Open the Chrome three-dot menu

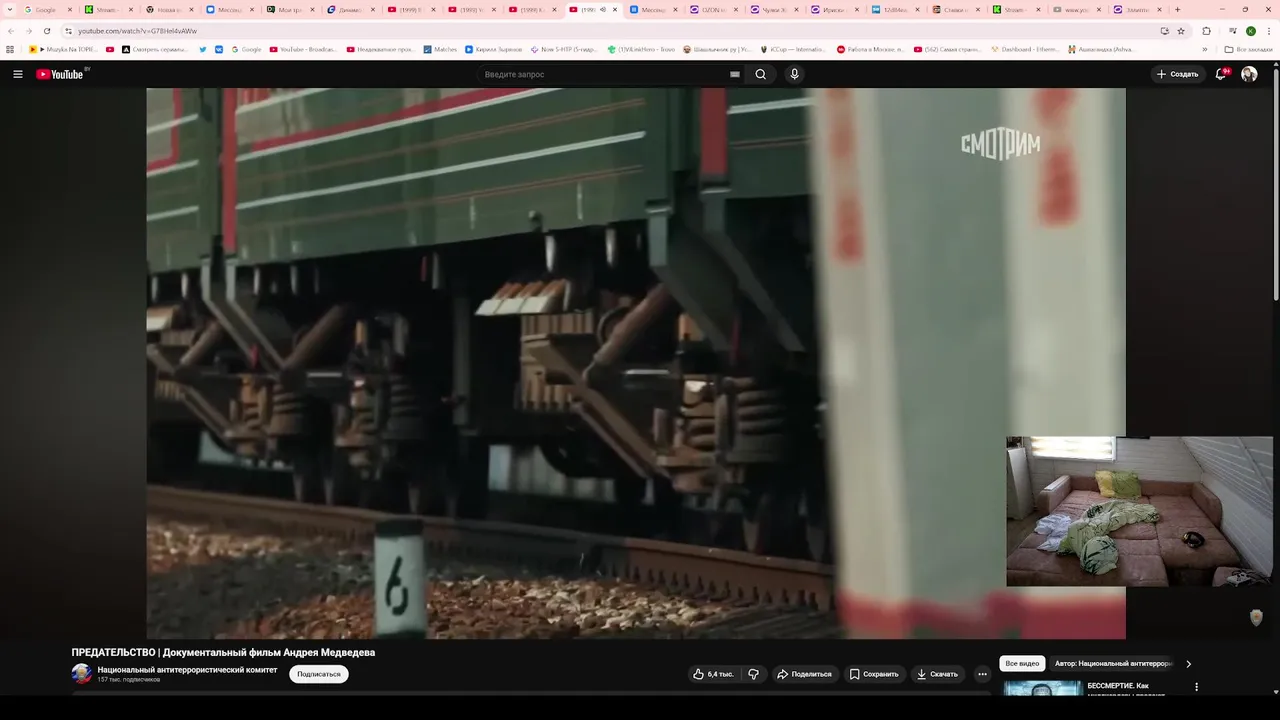tap(1269, 31)
